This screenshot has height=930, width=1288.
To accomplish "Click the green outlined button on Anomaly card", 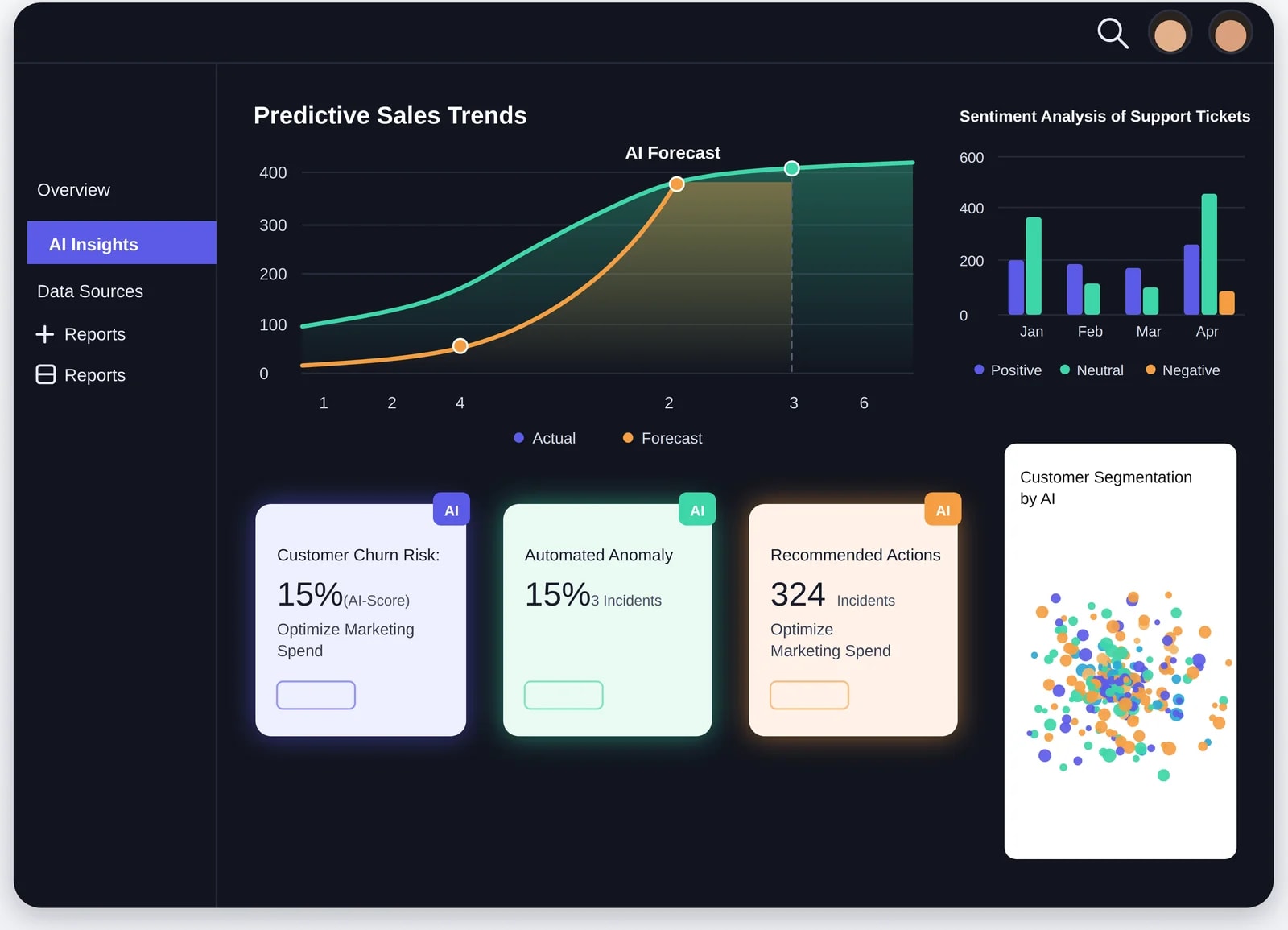I will (x=563, y=695).
